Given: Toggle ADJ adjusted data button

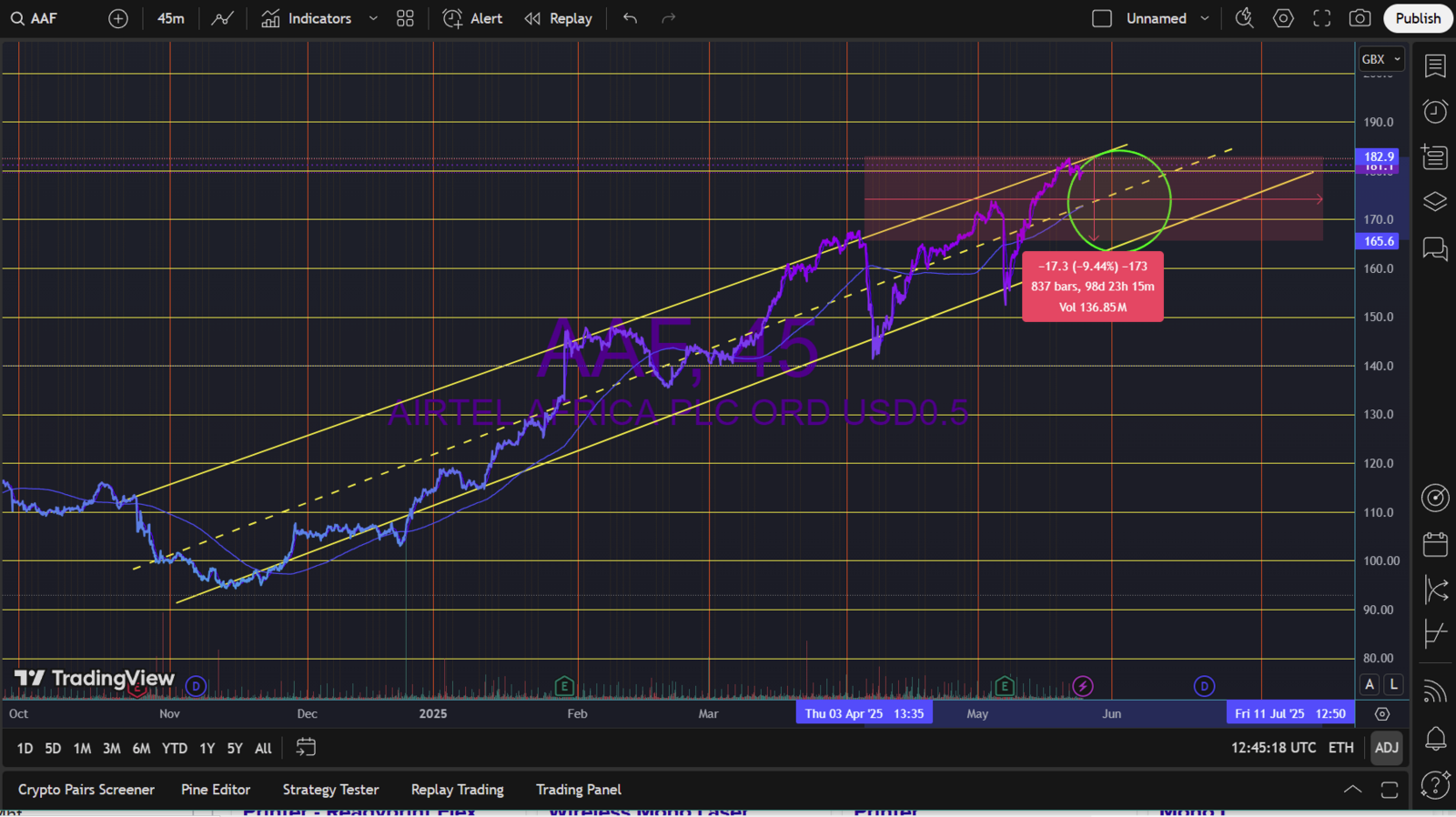Looking at the screenshot, I should click(1386, 748).
